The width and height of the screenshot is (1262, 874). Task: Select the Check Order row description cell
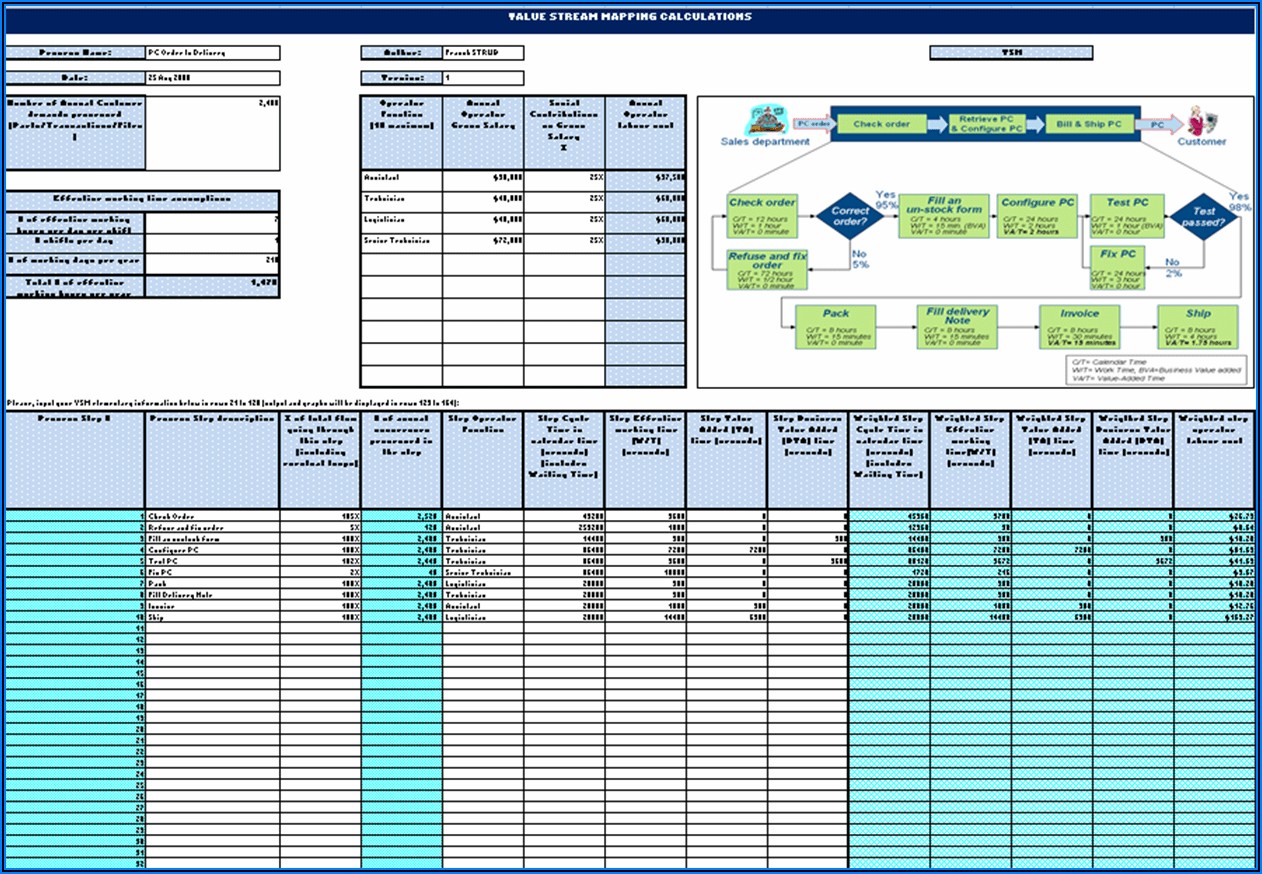tap(212, 517)
